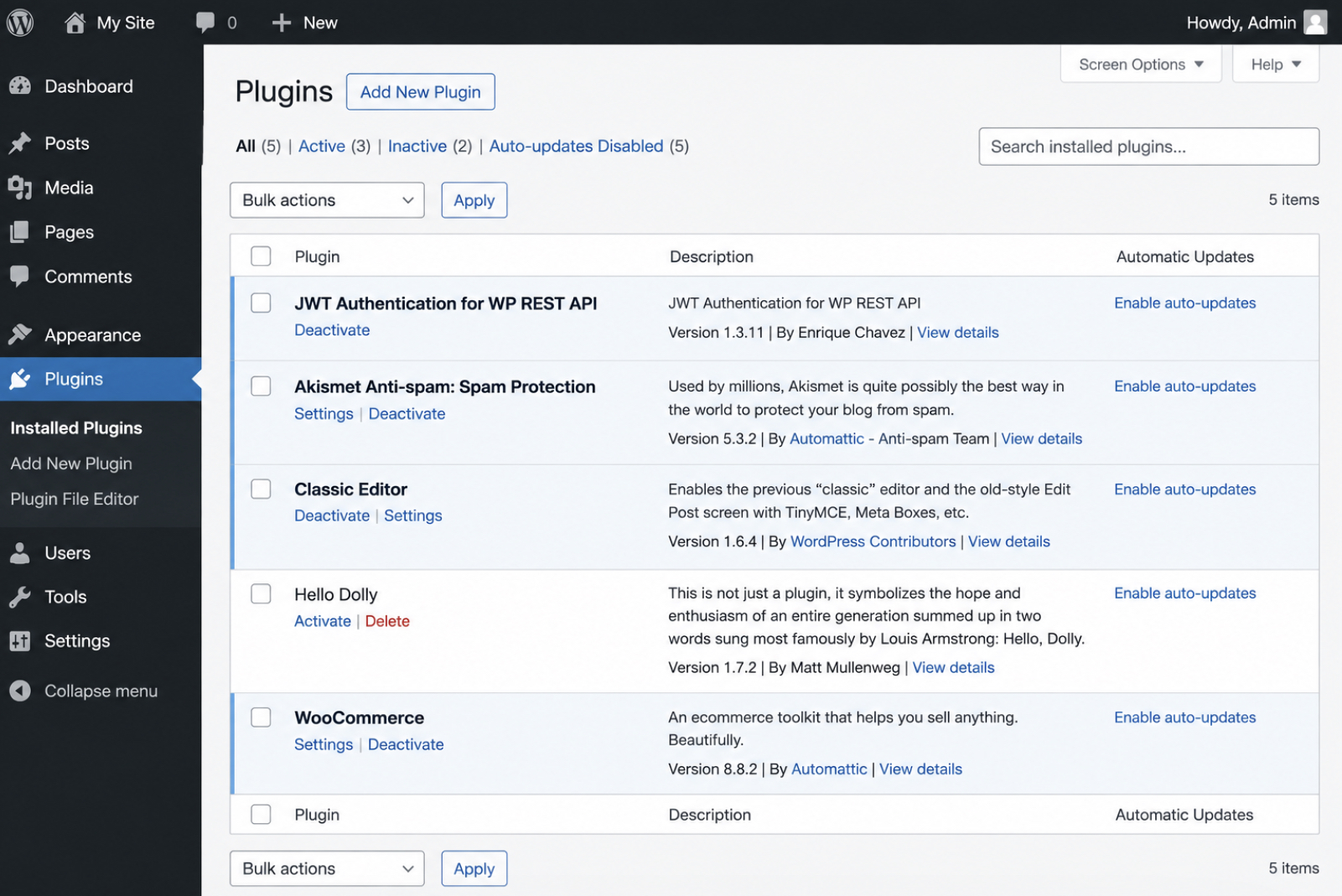
Task: Check the Akismet Anti-spam plugin checkbox
Action: [261, 386]
